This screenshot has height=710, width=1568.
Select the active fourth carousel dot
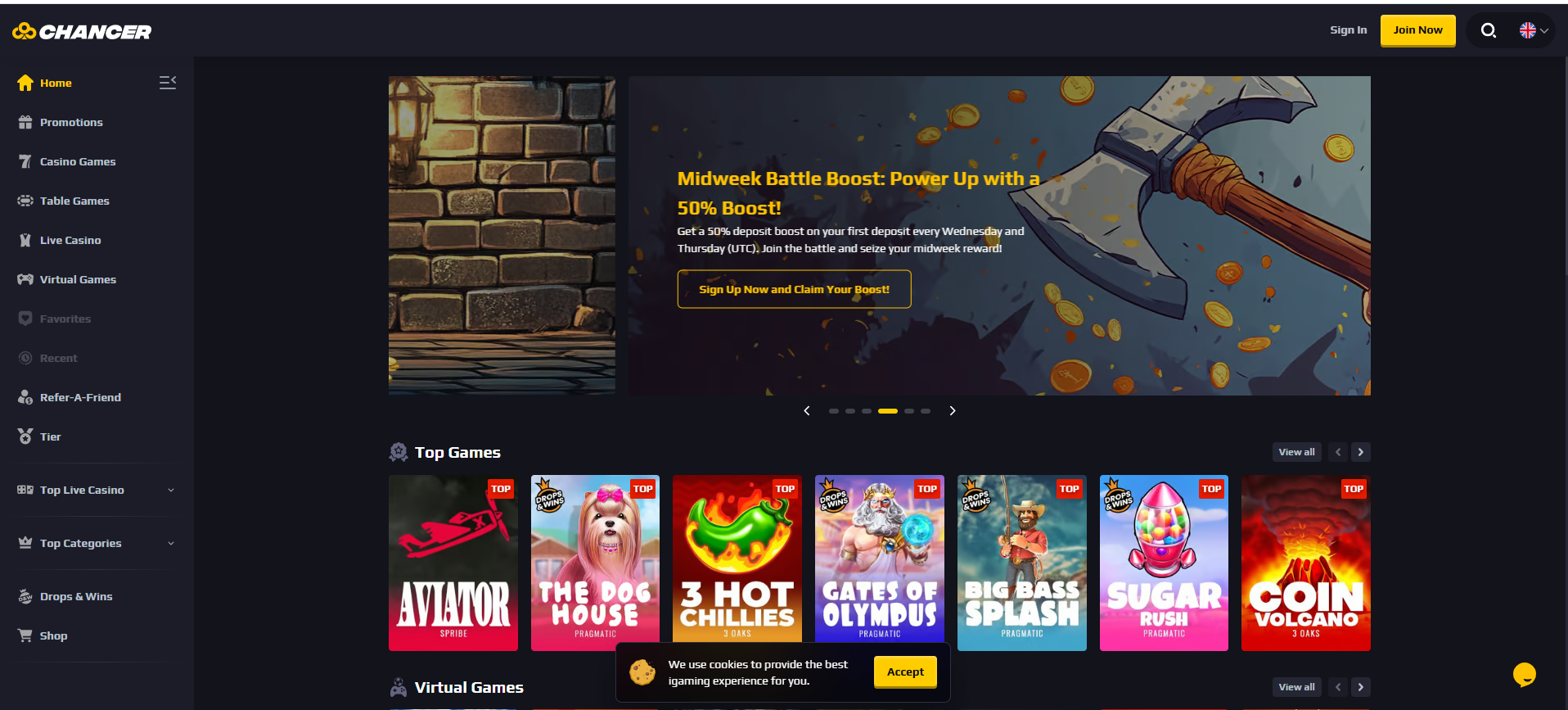tap(888, 411)
